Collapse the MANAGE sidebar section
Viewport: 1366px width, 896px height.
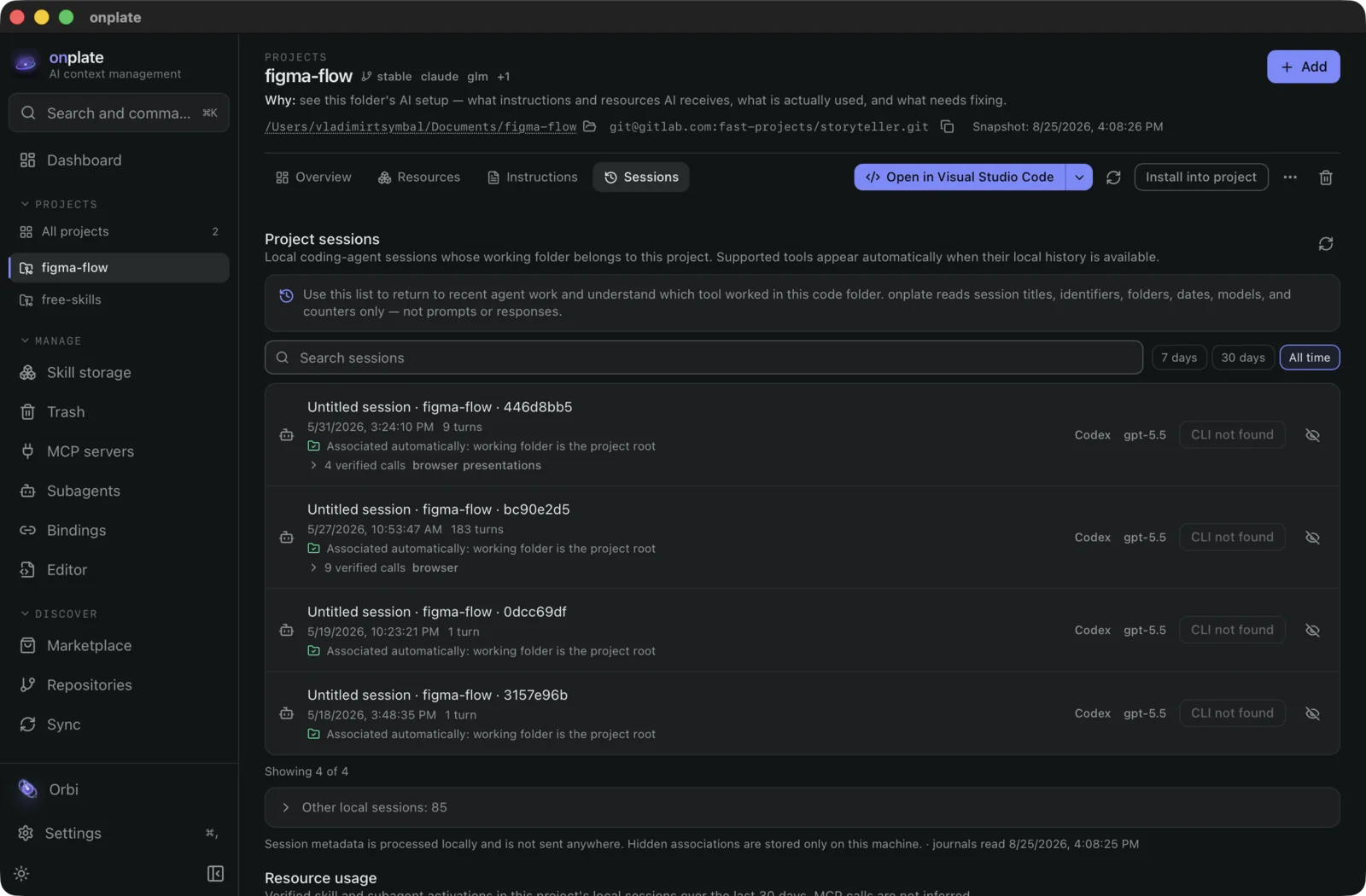point(50,341)
